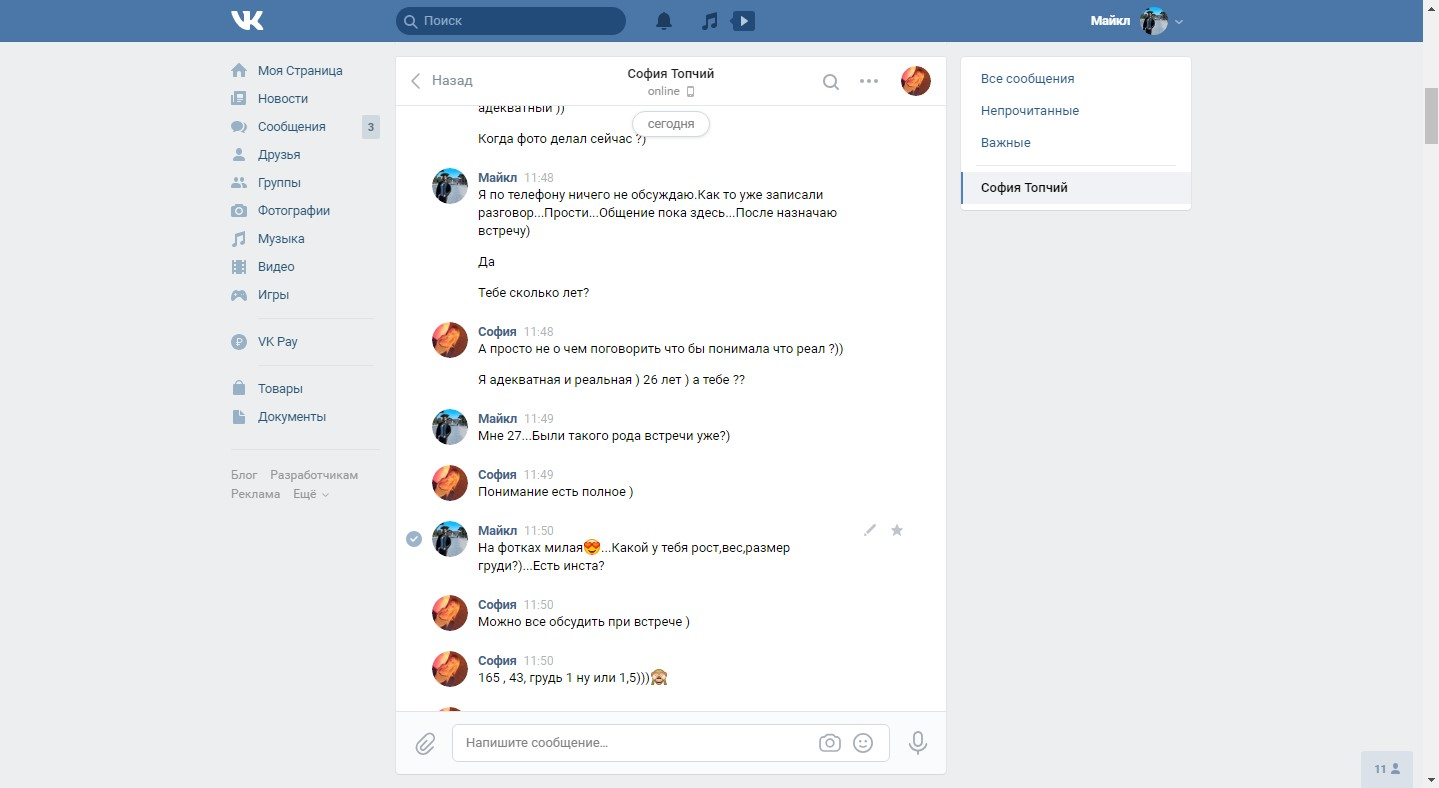Open Новости feed
The image size is (1439, 788).
(283, 99)
